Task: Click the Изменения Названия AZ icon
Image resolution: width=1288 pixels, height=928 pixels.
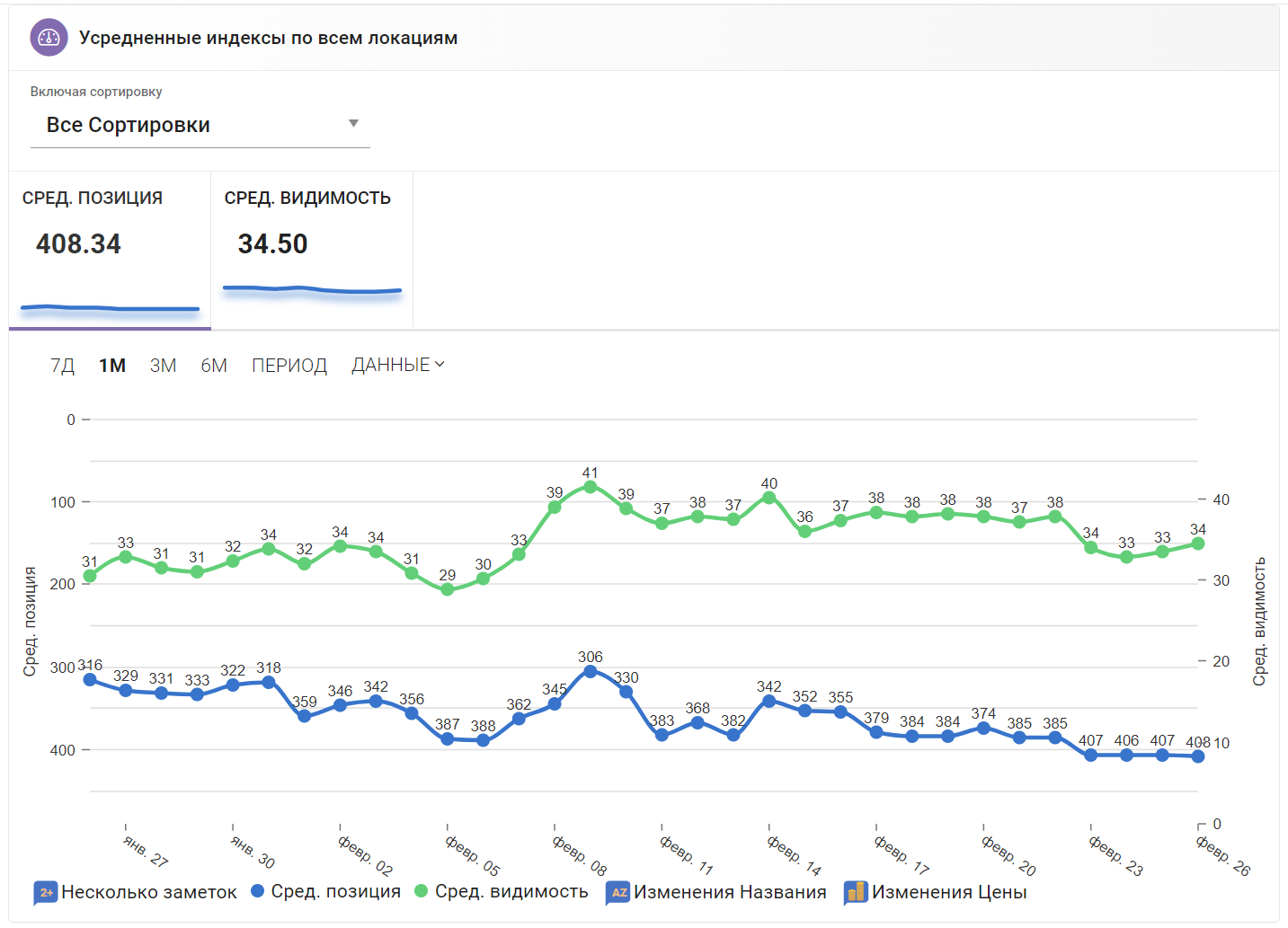Action: pyautogui.click(x=618, y=892)
